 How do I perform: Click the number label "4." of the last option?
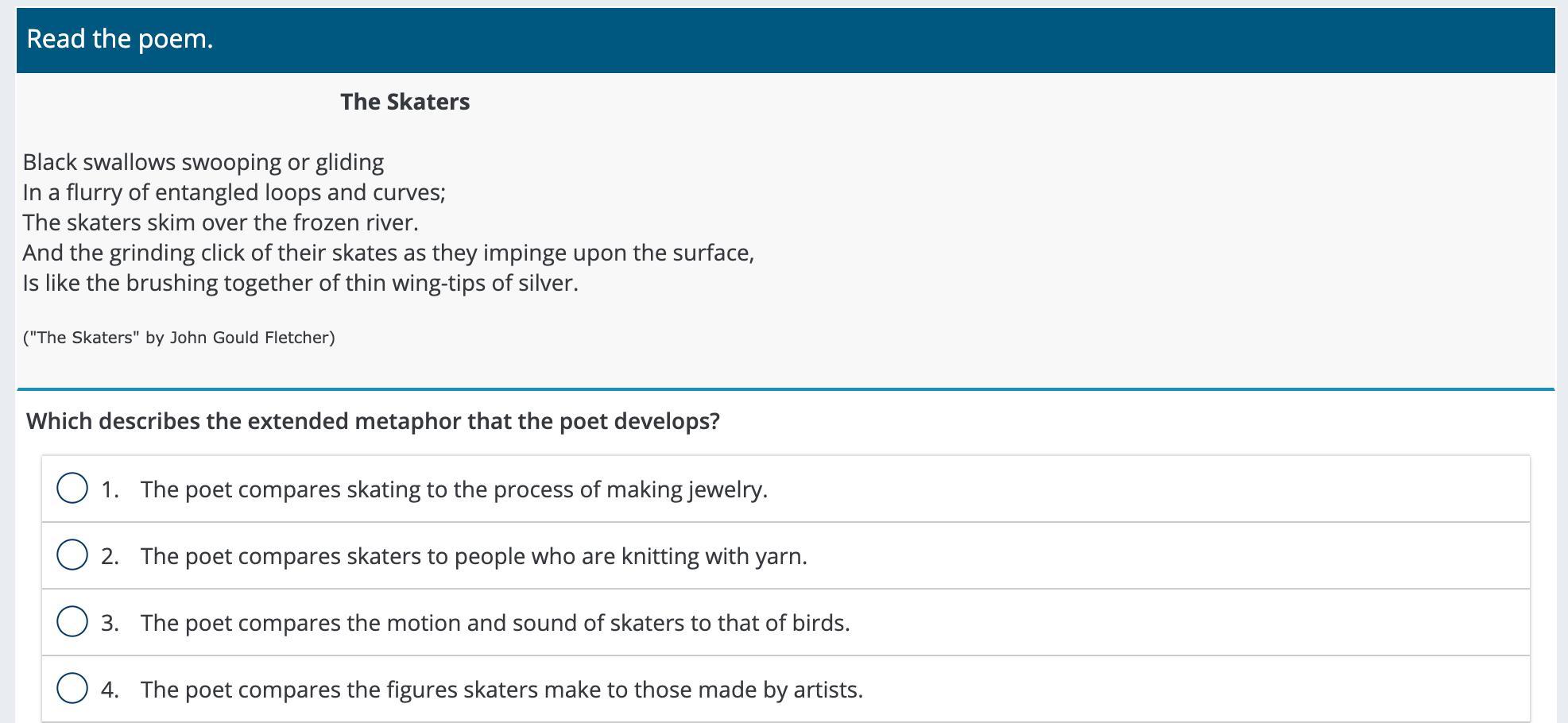tap(110, 690)
